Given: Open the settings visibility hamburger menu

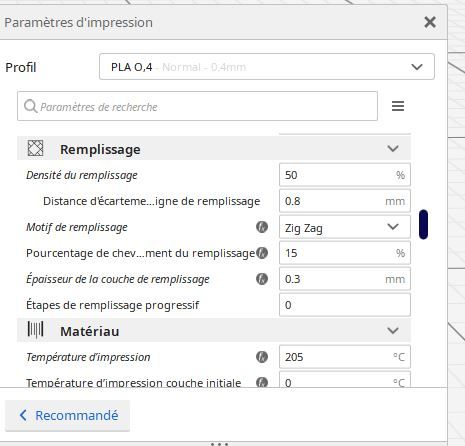Looking at the screenshot, I should tap(398, 106).
